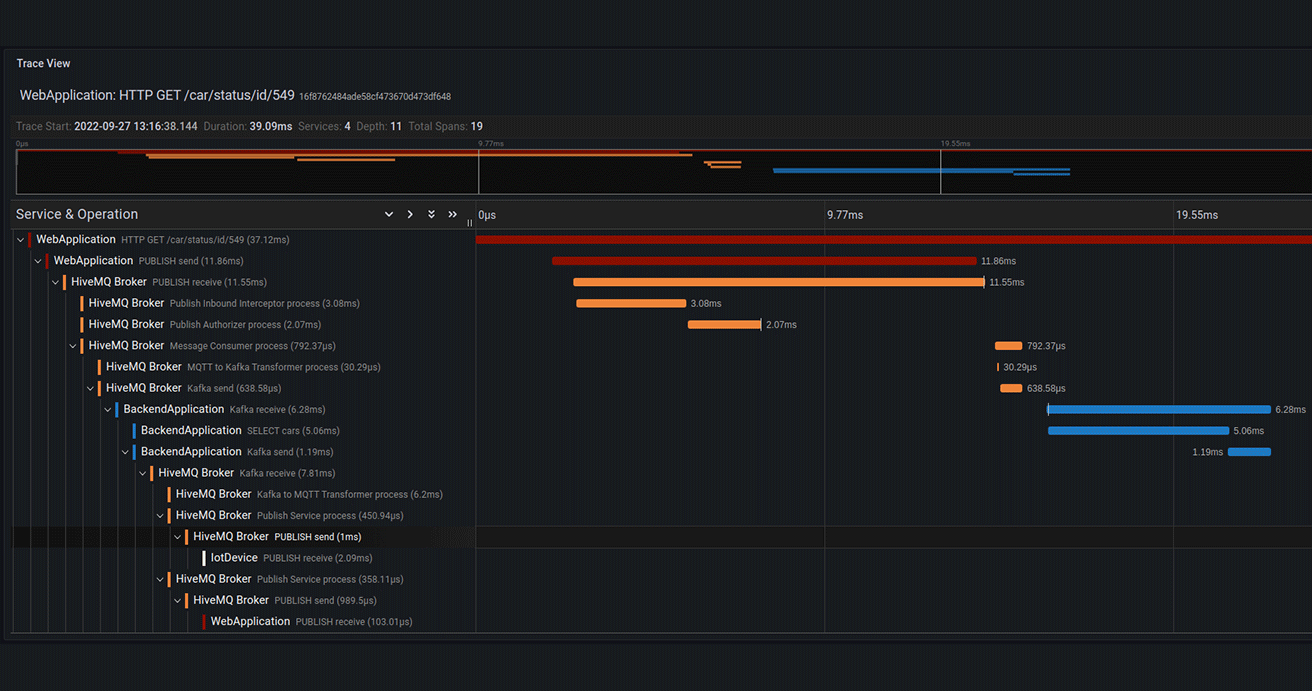Collapse HiveMQ Broker Kafka receive (7.81ms) span
The height and width of the screenshot is (691, 1312).
(x=143, y=473)
